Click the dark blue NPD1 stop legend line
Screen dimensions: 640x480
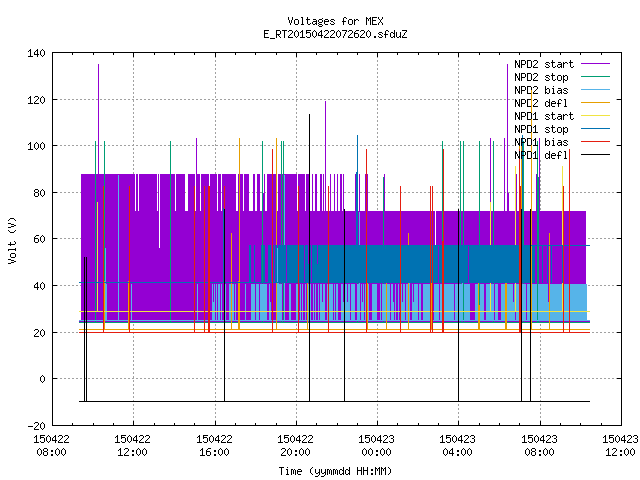coord(595,129)
